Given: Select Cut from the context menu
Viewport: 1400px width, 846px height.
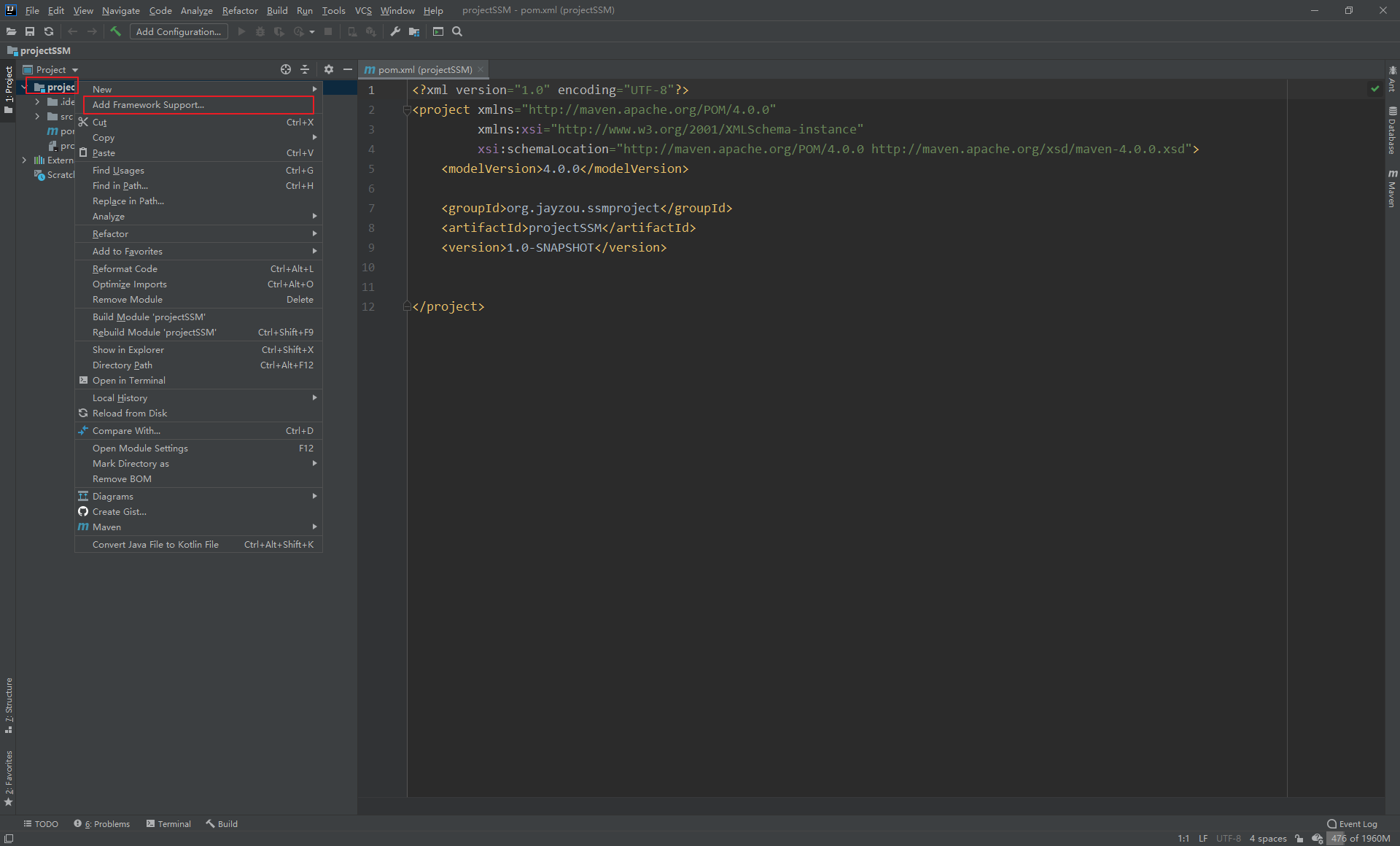Looking at the screenshot, I should pos(198,123).
